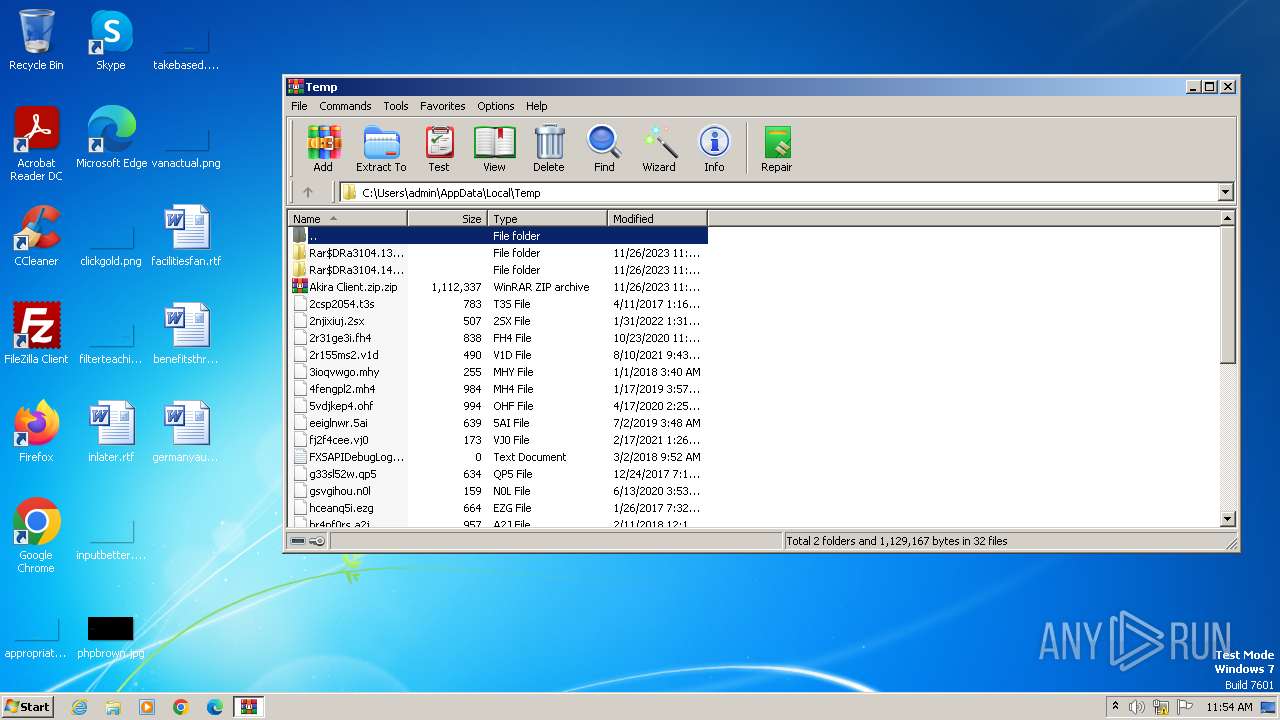Select file 2njixiuj.2sx

tap(498, 321)
